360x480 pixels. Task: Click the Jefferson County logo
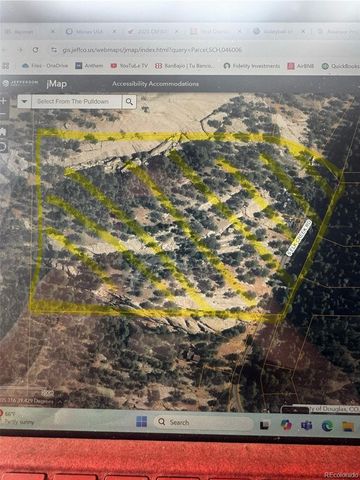coord(20,83)
